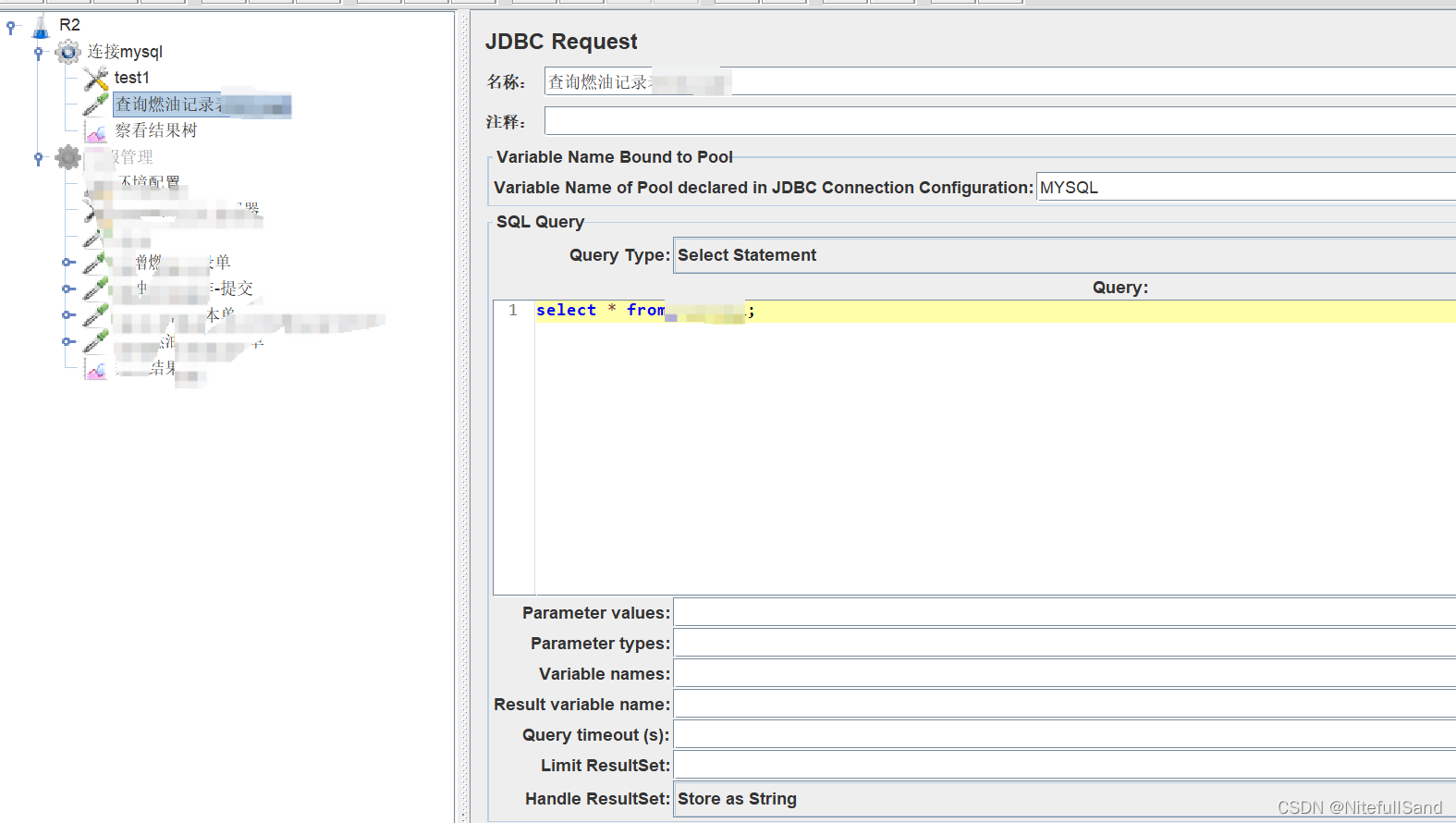Expand the sampler node containing 本单
The height and width of the screenshot is (823, 1456).
click(67, 315)
